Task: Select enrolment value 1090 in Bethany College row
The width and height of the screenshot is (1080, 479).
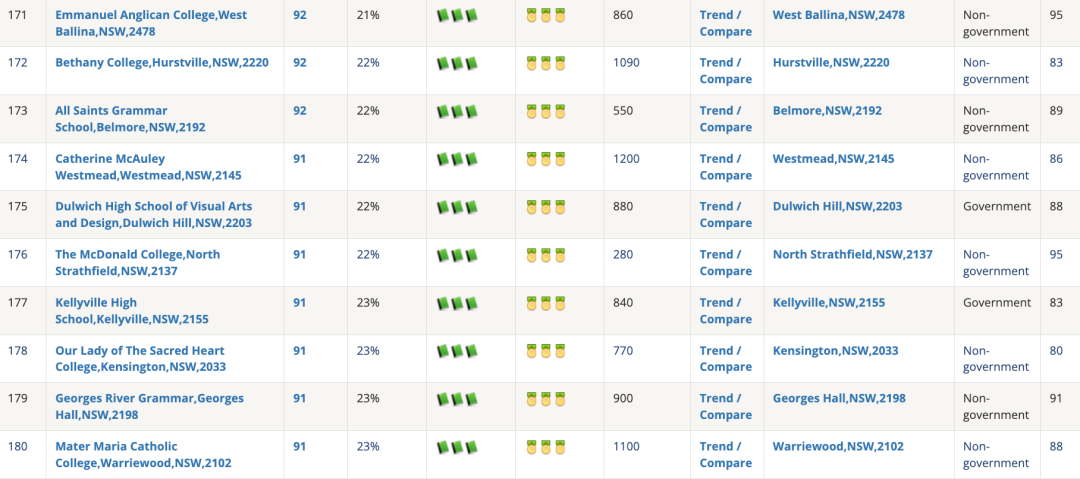Action: (626, 63)
